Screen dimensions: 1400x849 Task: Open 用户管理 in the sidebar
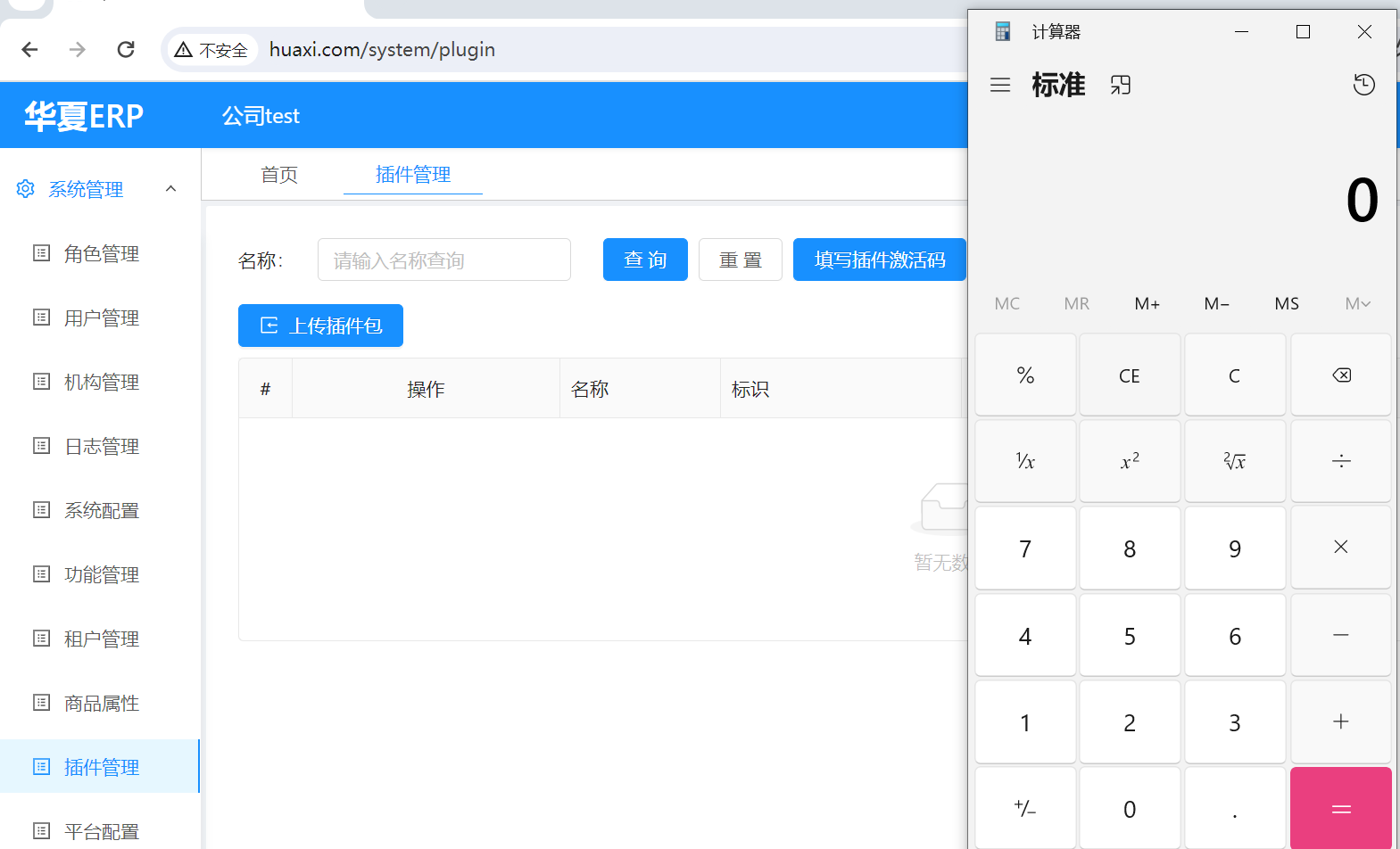click(x=100, y=318)
